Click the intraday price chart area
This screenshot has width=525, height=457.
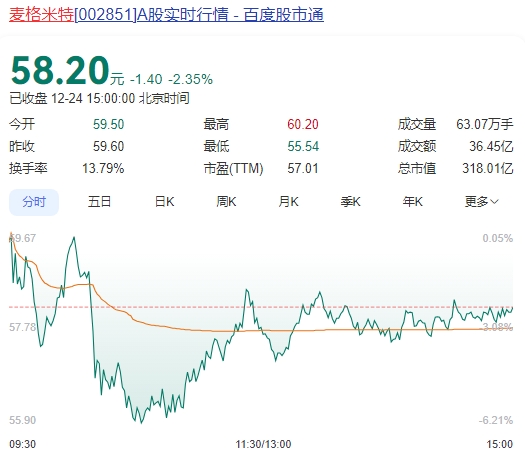(261, 328)
